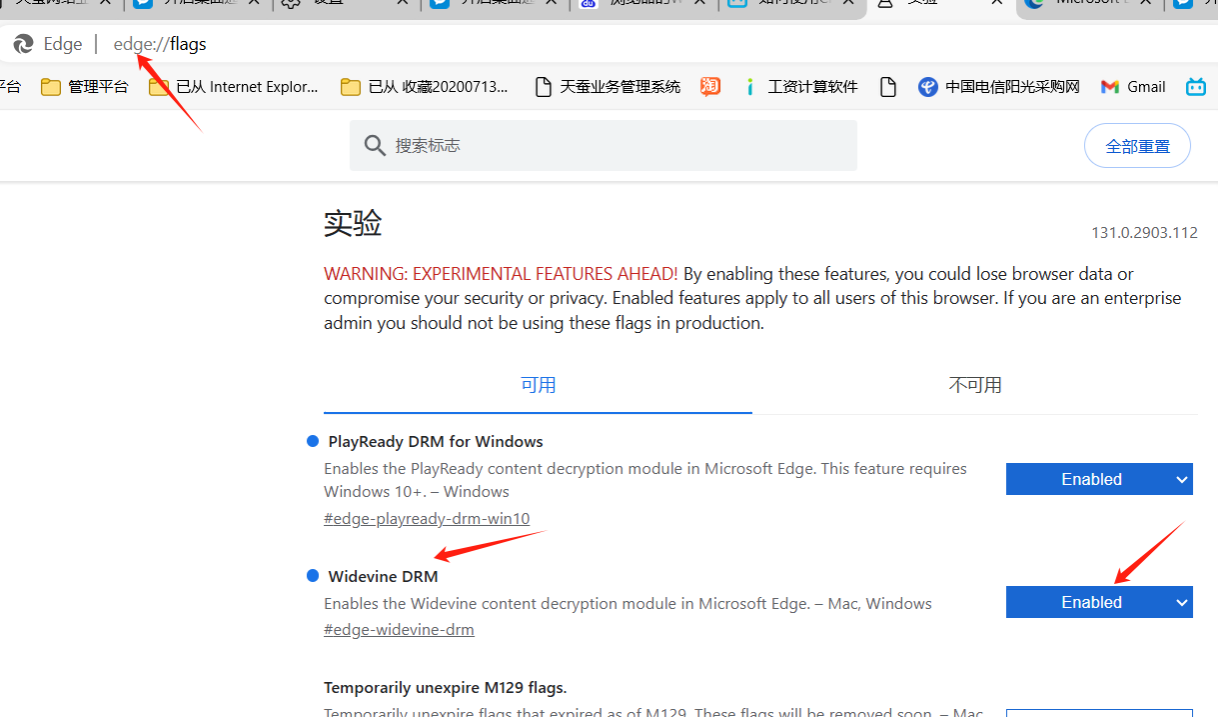Click the 搜索标志 search field
Image resolution: width=1218 pixels, height=718 pixels.
(x=603, y=146)
